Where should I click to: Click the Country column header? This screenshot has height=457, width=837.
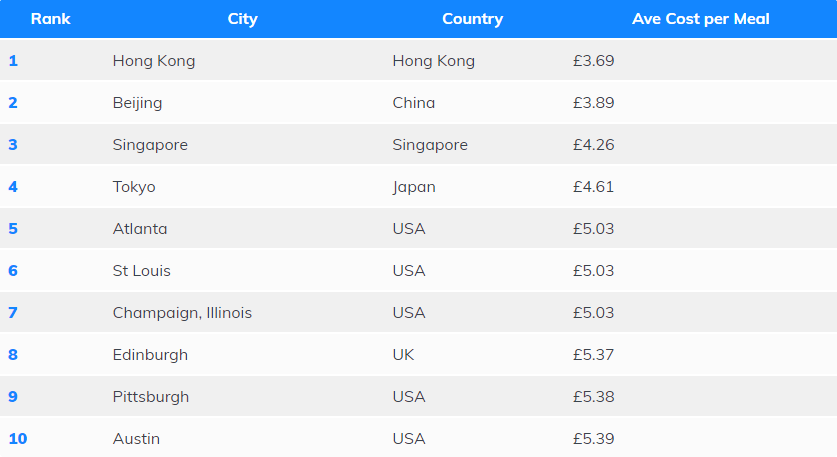pyautogui.click(x=472, y=19)
